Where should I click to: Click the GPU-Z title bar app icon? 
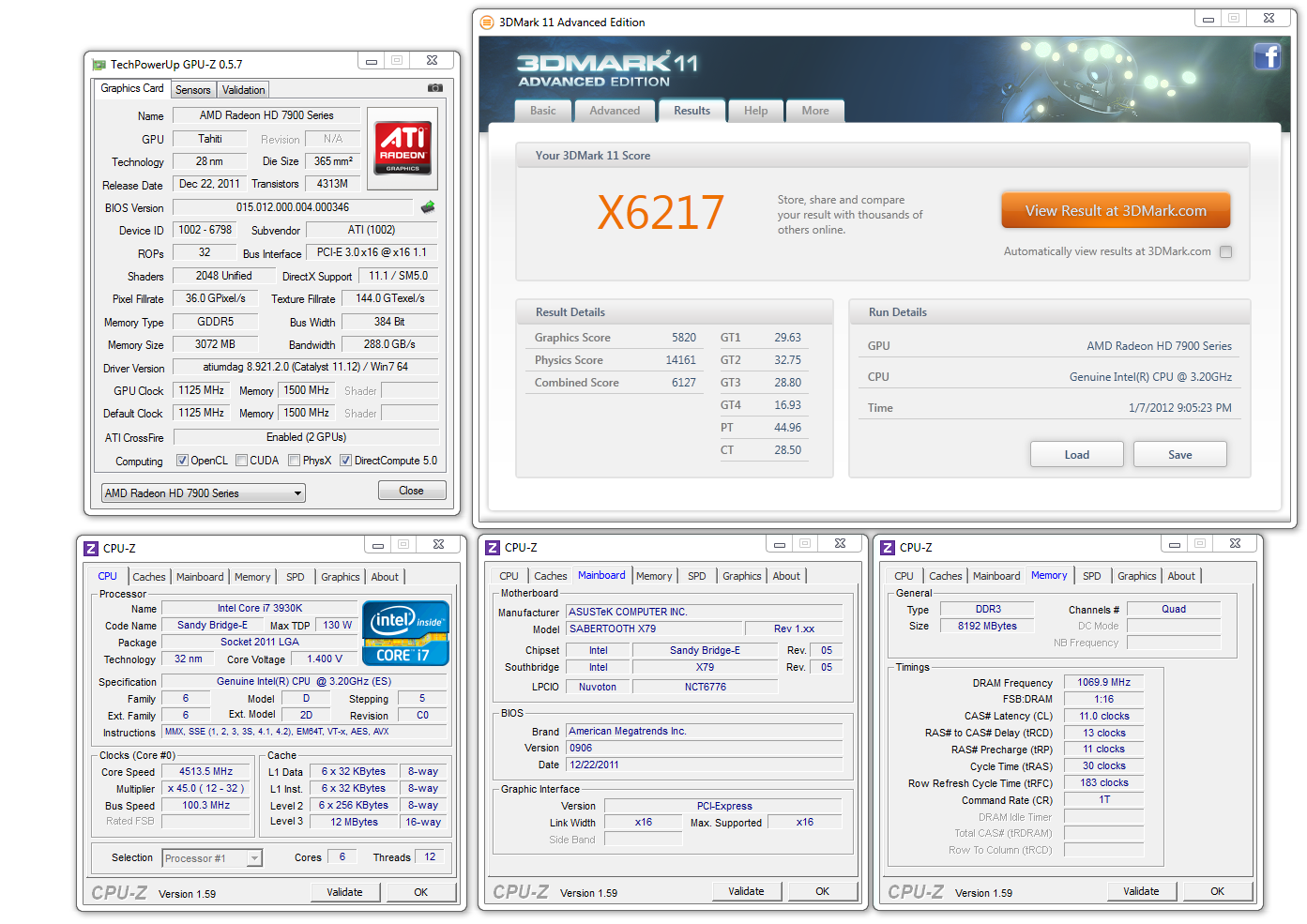click(x=99, y=65)
